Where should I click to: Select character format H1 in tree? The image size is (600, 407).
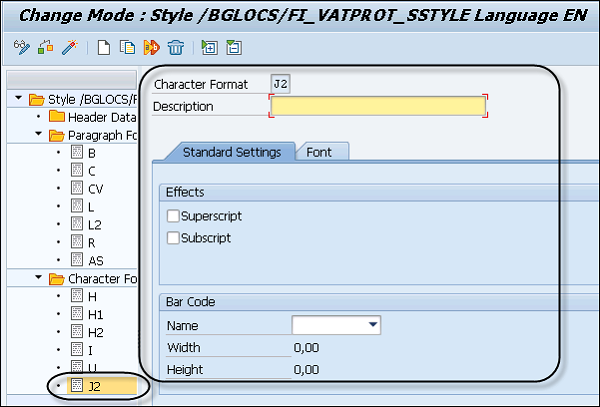[96, 314]
